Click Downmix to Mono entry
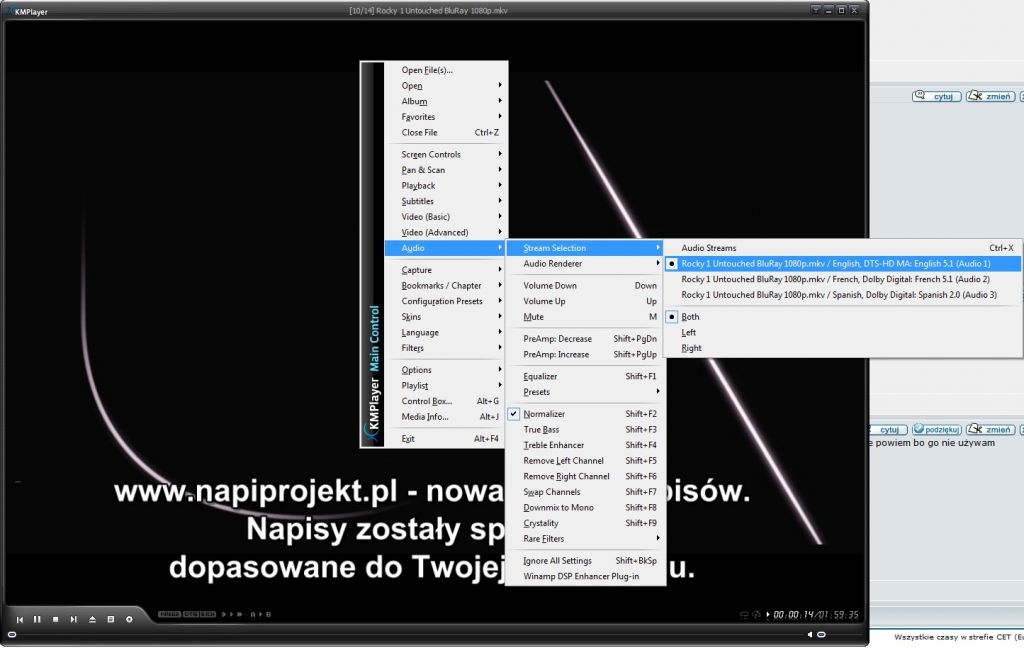Viewport: 1024px width, 648px height. 585,508
